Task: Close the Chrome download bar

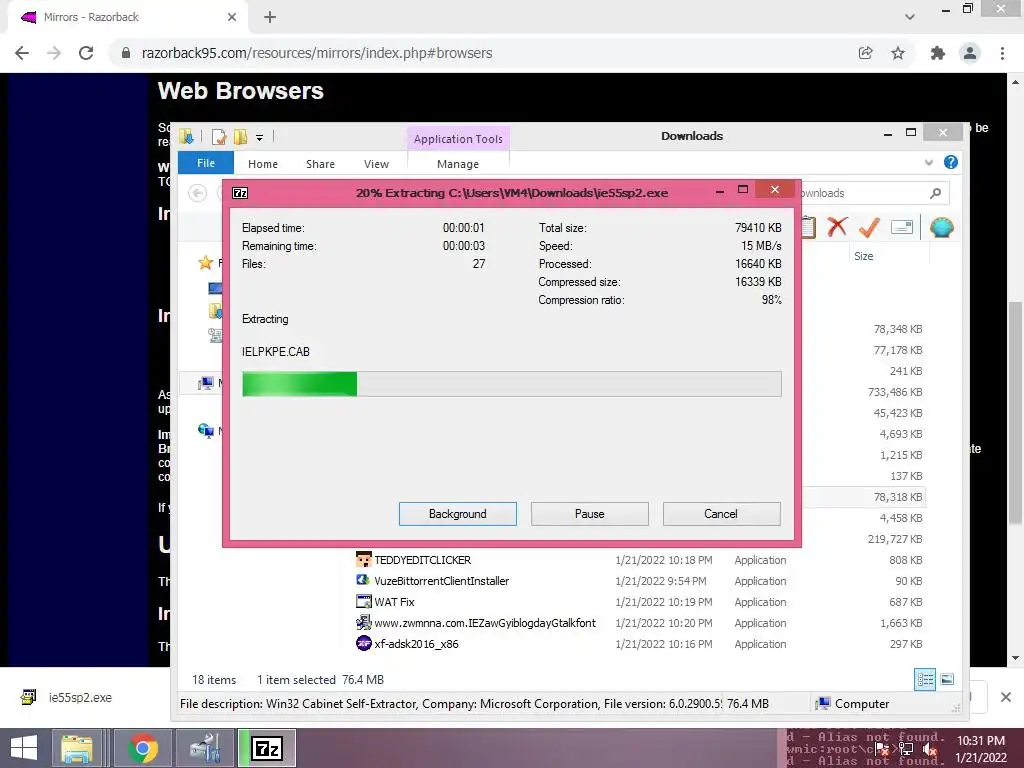Action: pos(1006,697)
